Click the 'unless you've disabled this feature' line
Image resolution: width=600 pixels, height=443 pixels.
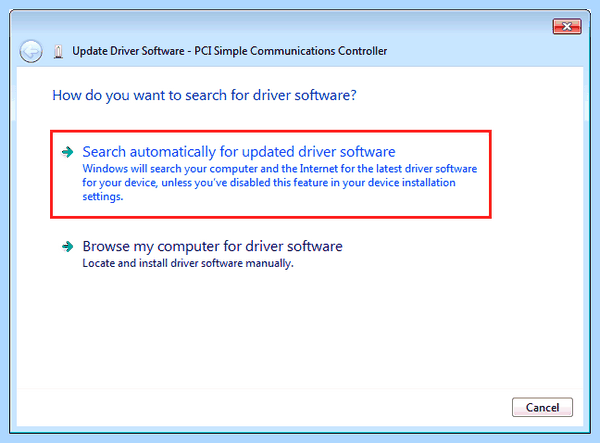pos(269,183)
